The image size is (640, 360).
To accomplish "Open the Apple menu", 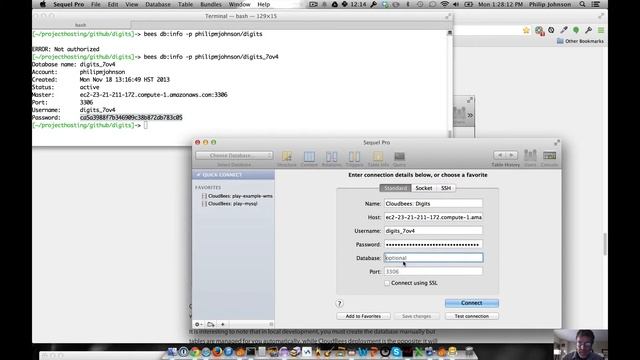I will (x=43, y=4).
